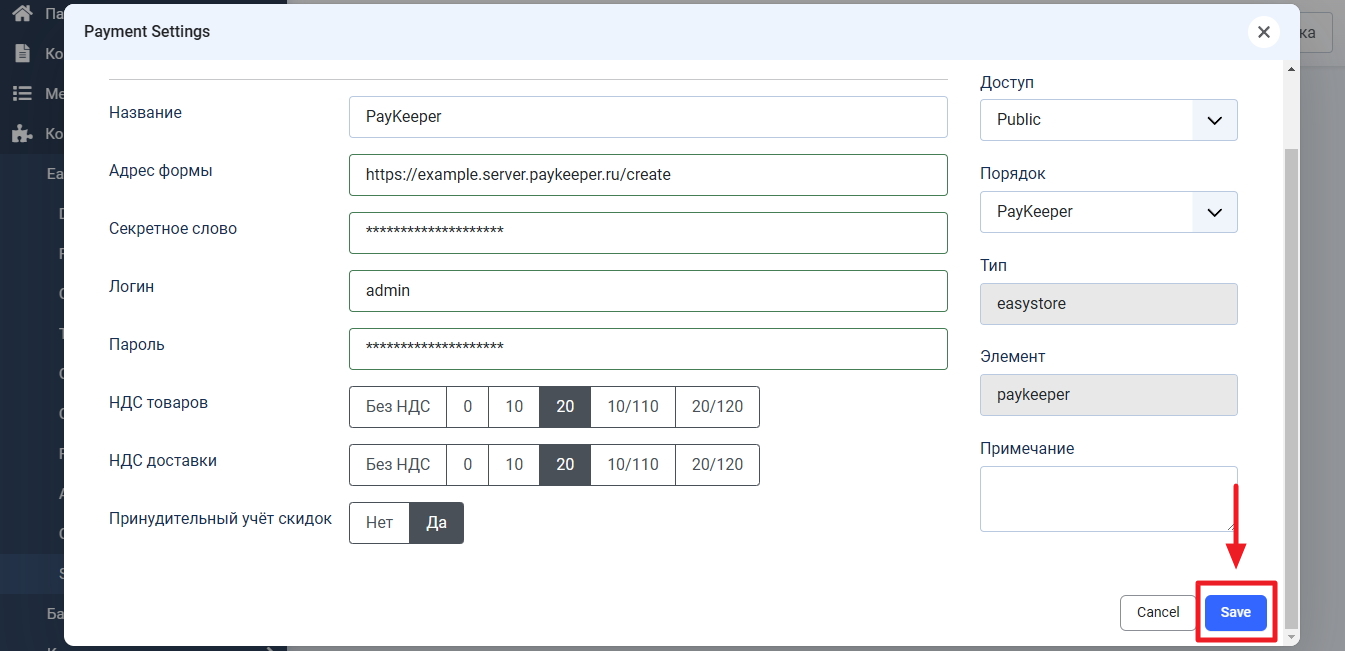This screenshot has height=651, width=1345.
Task: Save the payment settings
Action: [x=1235, y=612]
